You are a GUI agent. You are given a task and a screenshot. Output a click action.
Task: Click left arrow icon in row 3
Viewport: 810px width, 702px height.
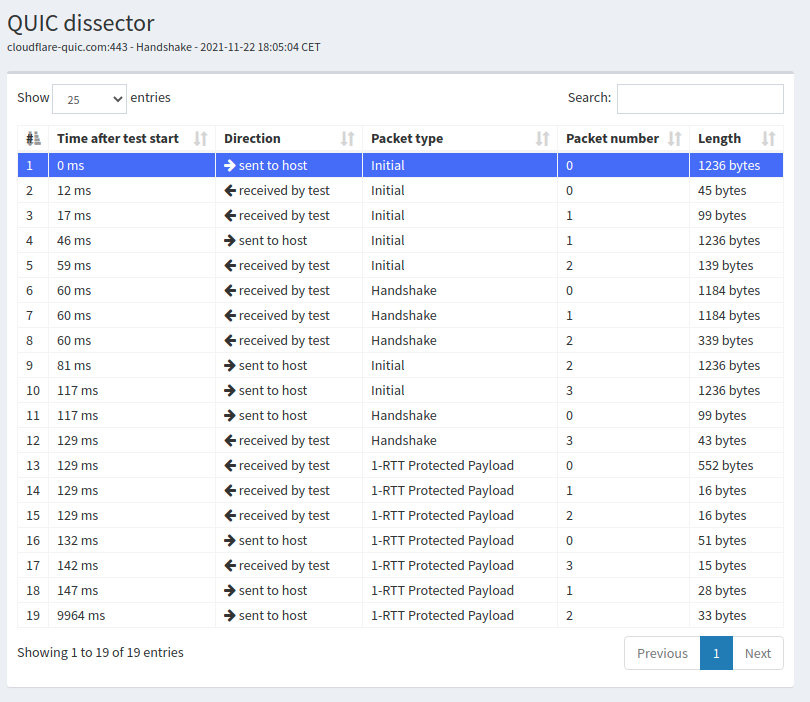[230, 215]
